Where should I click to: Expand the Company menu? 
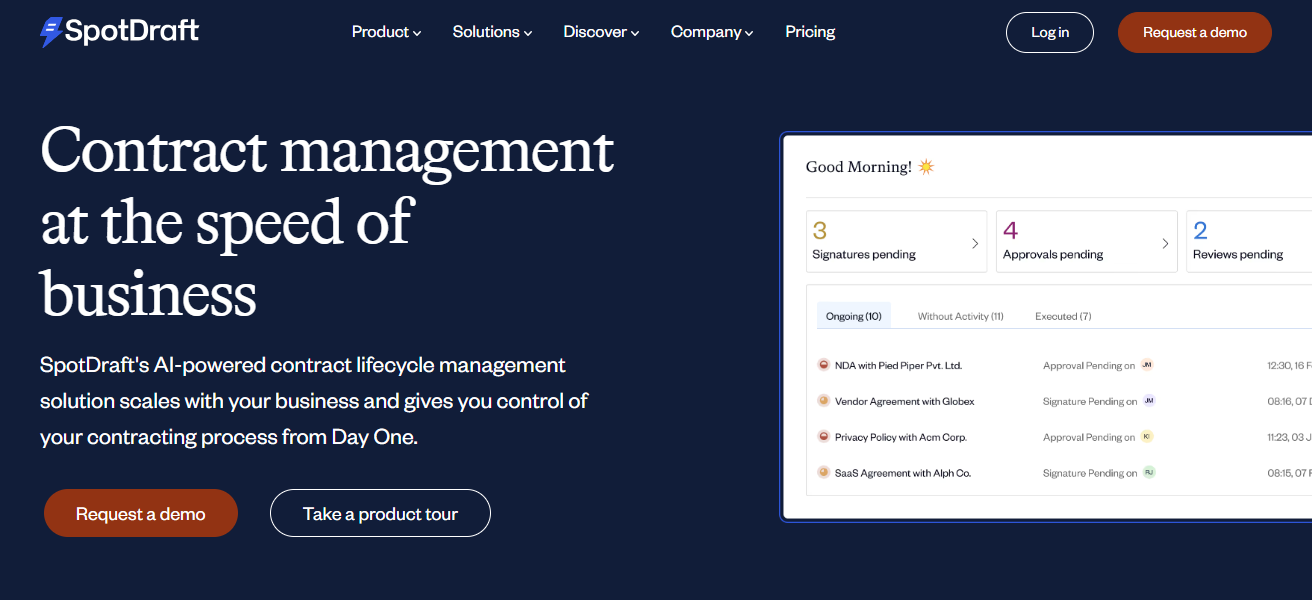(x=712, y=32)
